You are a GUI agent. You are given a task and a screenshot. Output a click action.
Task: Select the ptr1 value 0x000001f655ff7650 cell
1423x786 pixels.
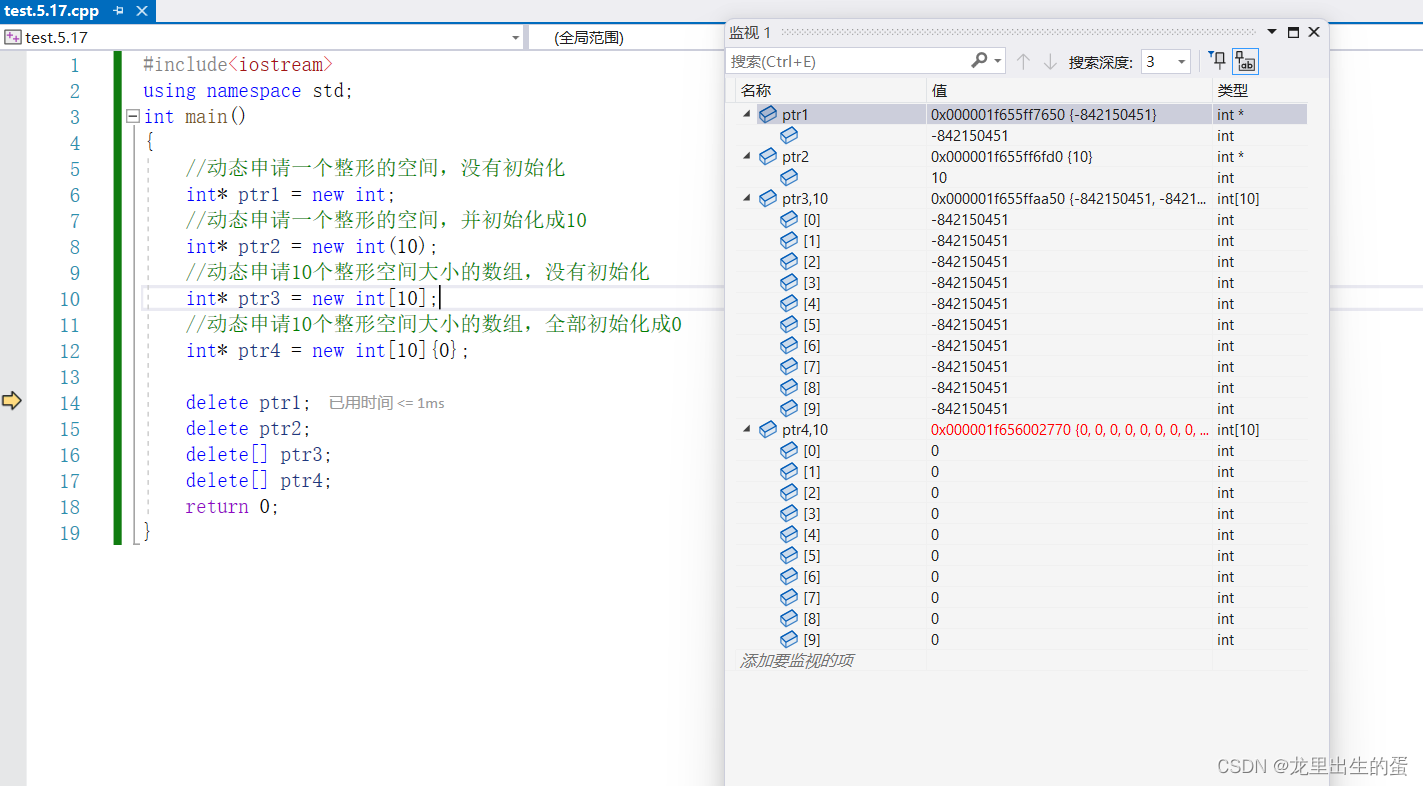coord(1069,114)
